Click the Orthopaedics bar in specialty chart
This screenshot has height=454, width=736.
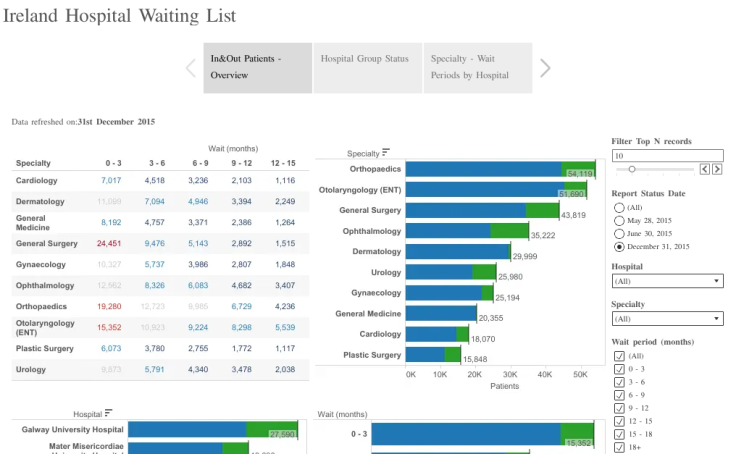tap(500, 169)
